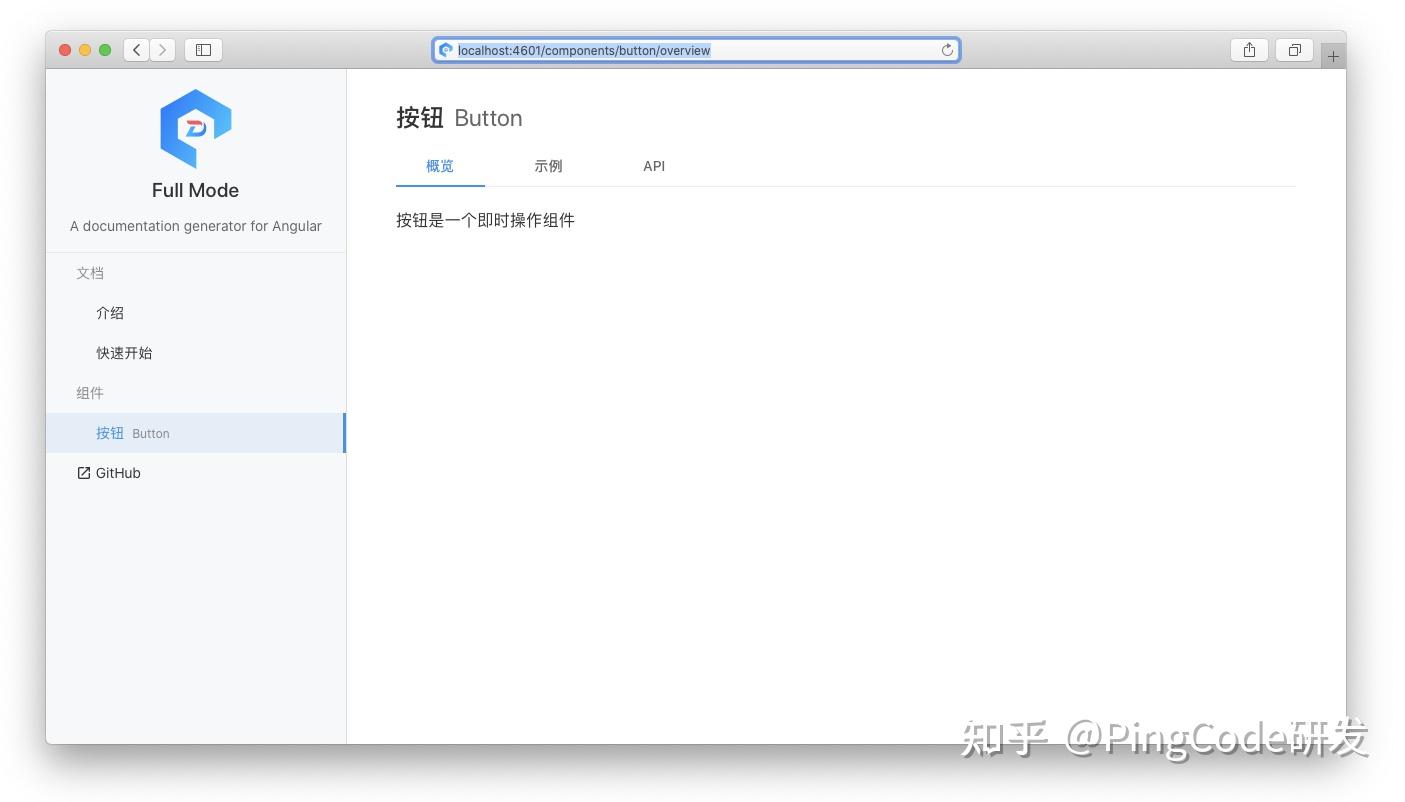Click the Safari back arrow button
The height and width of the screenshot is (802, 1405).
(137, 50)
